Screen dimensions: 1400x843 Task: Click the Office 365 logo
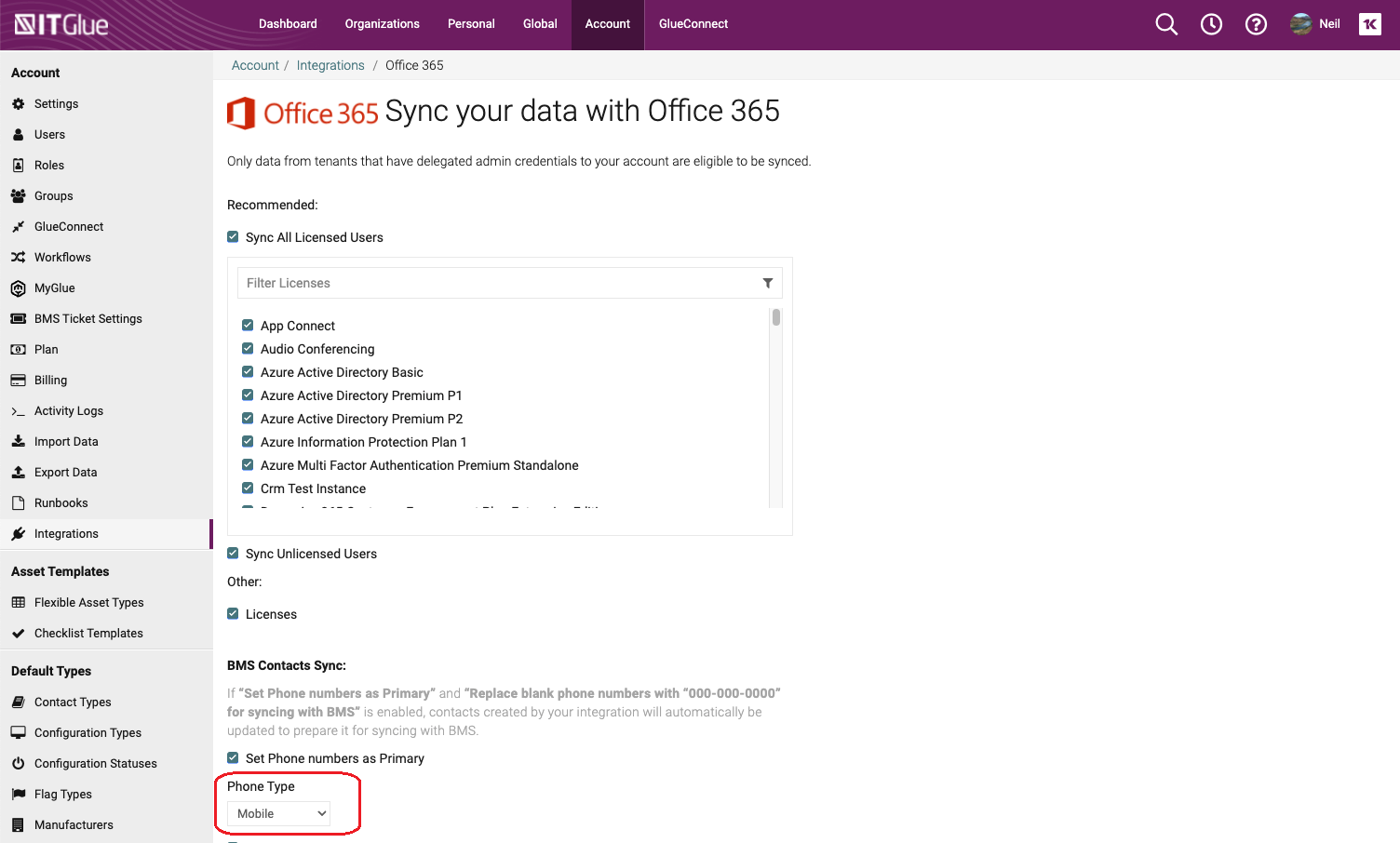point(303,113)
